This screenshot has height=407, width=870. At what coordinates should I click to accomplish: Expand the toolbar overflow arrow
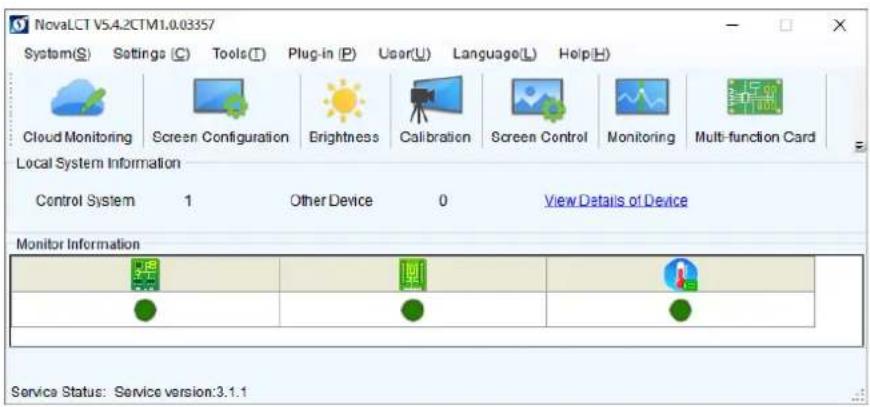pos(861,146)
